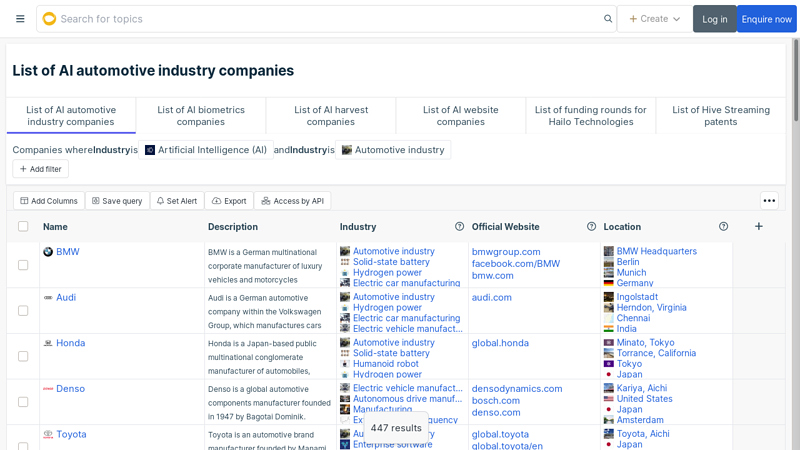Switch to List of AI website companies tab
The image size is (800, 450).
[x=461, y=116]
